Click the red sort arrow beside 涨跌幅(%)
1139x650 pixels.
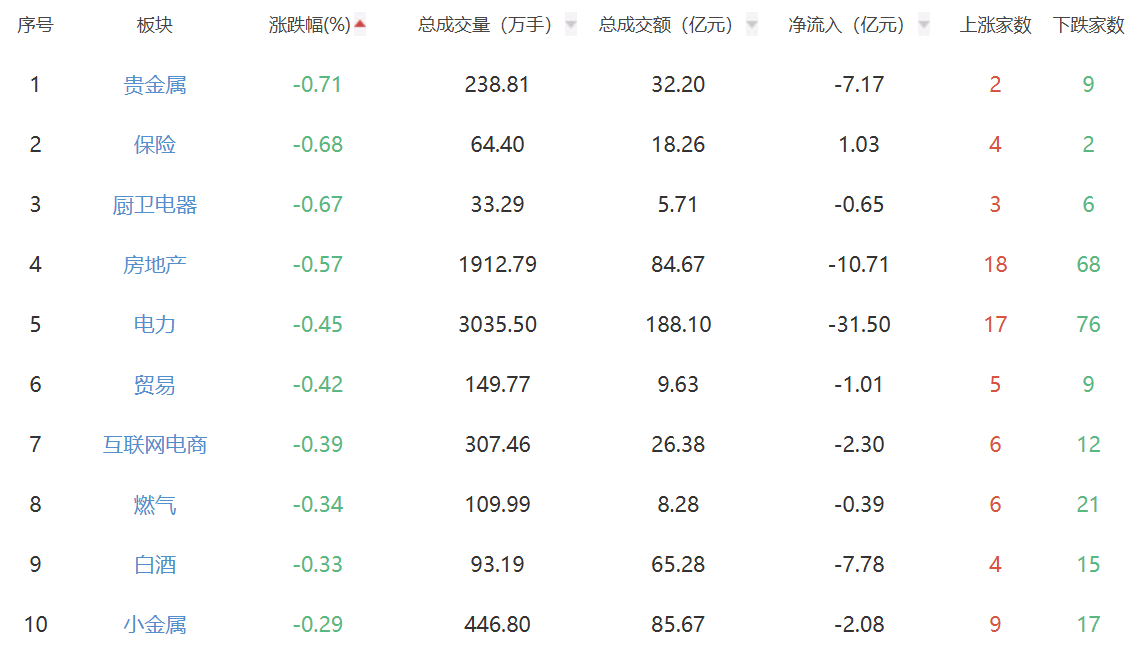(x=360, y=25)
